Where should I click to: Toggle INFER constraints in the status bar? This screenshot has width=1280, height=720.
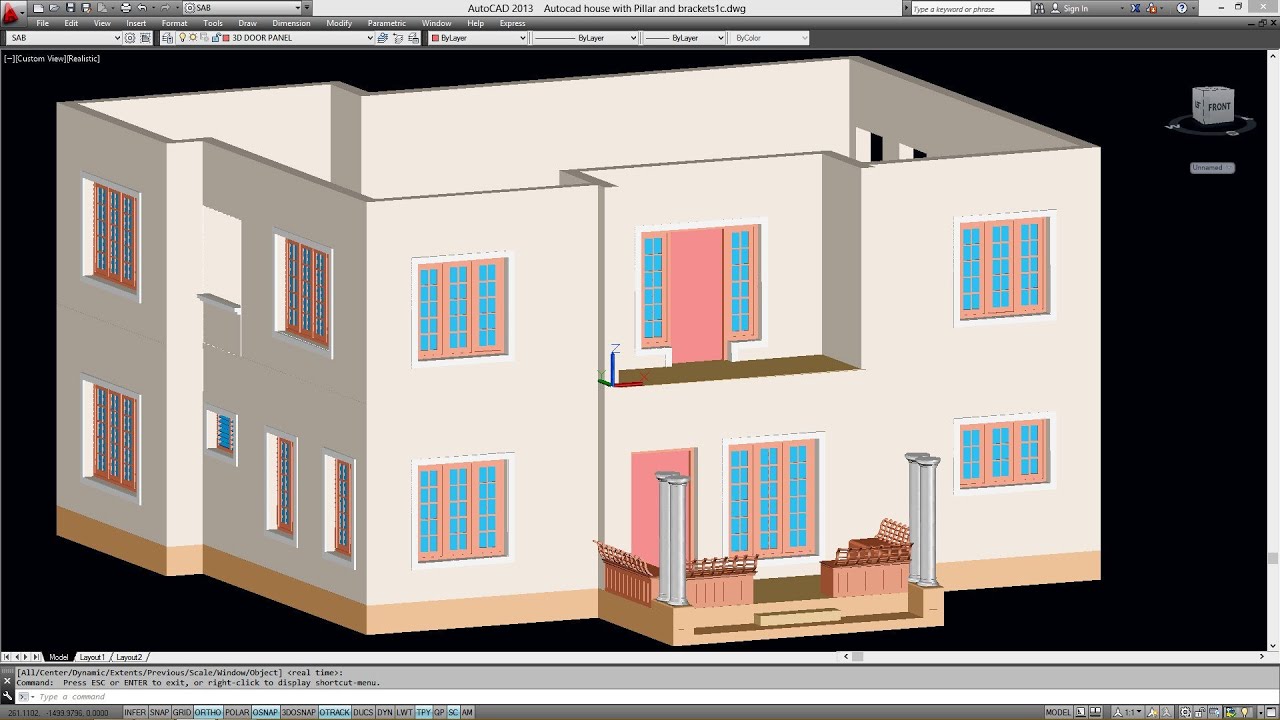click(x=135, y=712)
